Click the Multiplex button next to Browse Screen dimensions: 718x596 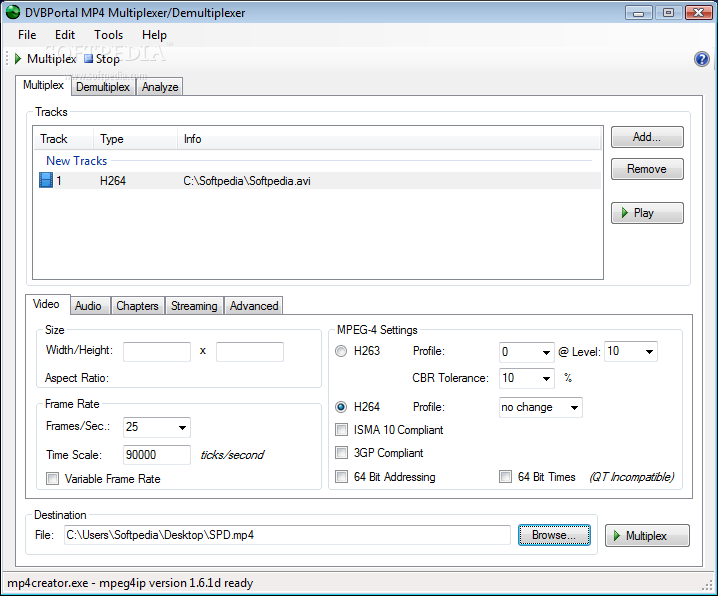[x=647, y=536]
